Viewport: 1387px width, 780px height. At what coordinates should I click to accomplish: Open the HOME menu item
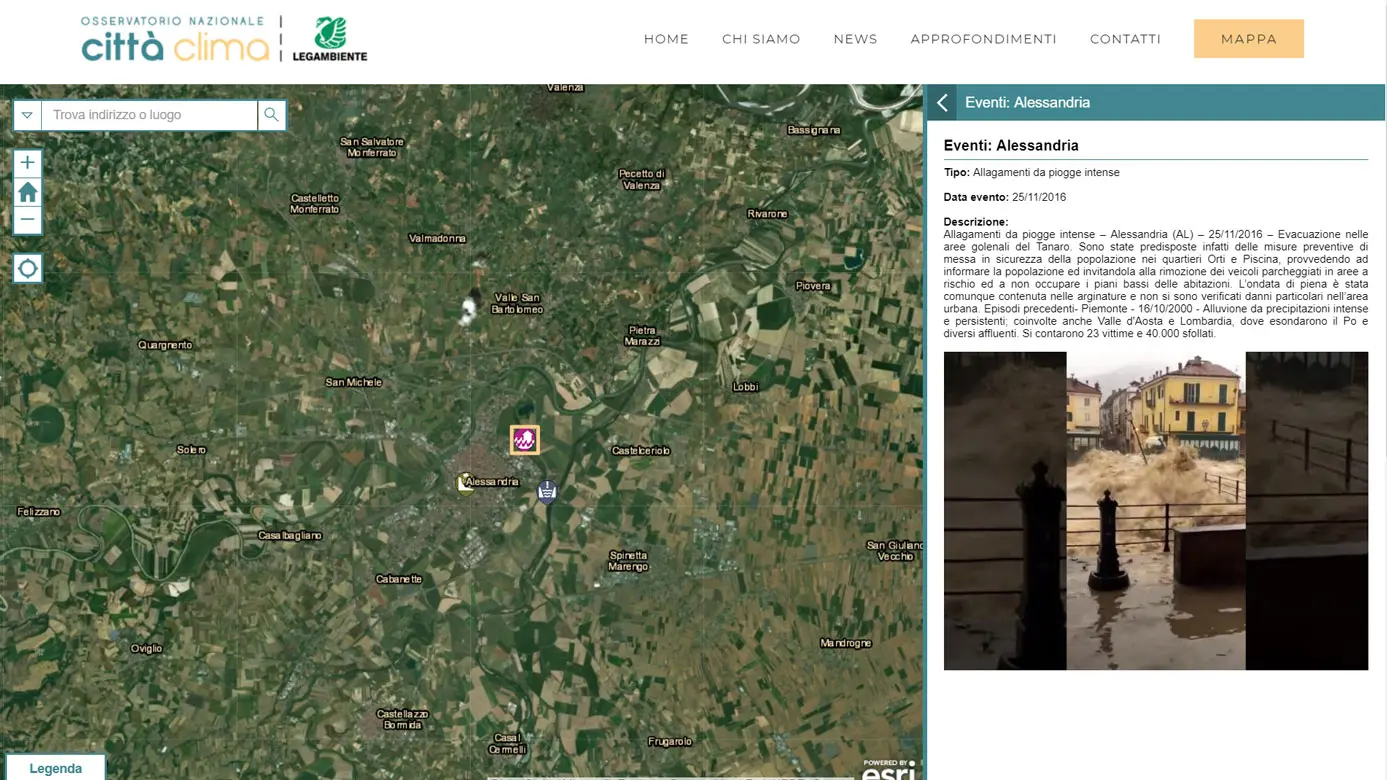coord(666,39)
